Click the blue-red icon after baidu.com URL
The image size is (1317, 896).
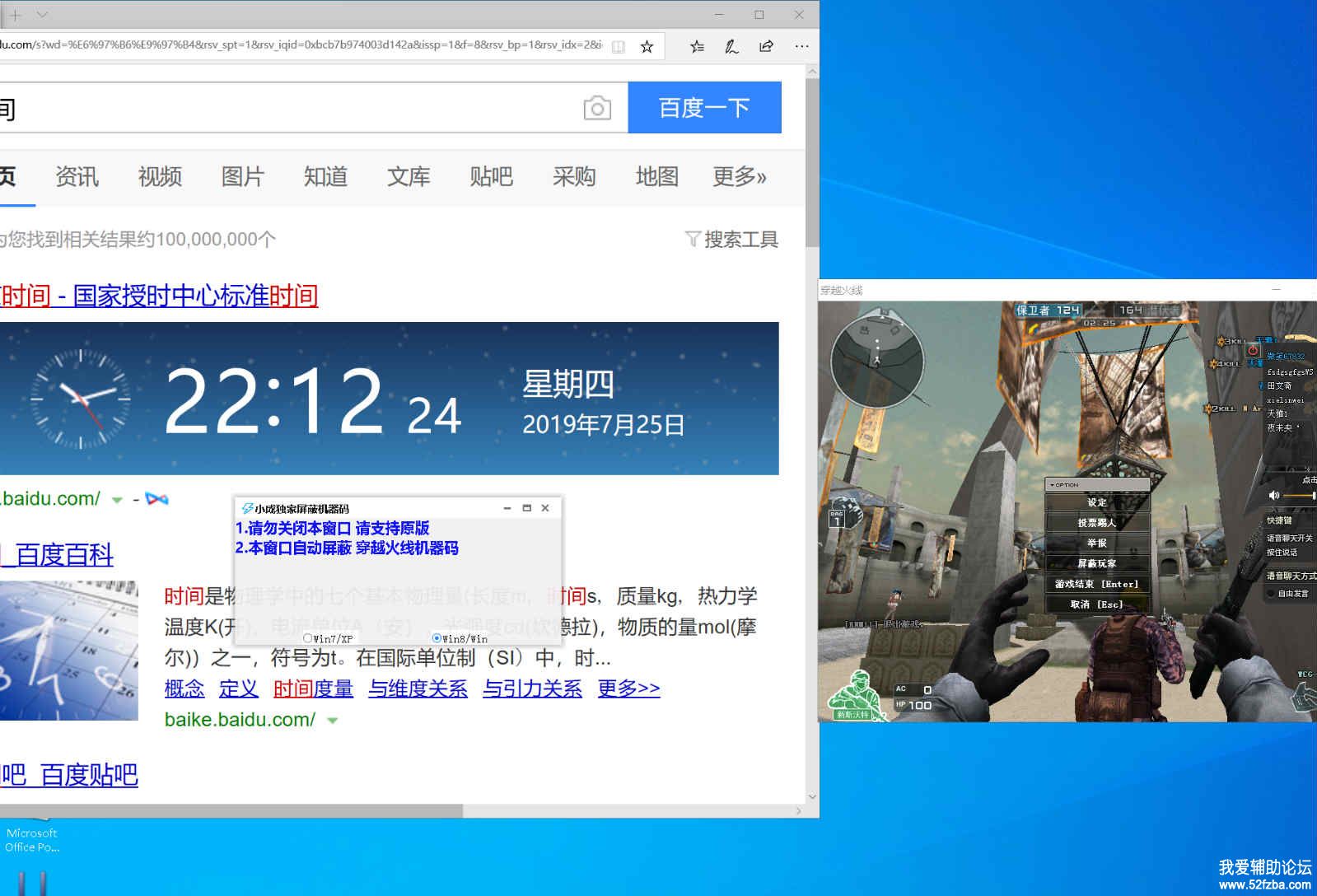tap(156, 498)
